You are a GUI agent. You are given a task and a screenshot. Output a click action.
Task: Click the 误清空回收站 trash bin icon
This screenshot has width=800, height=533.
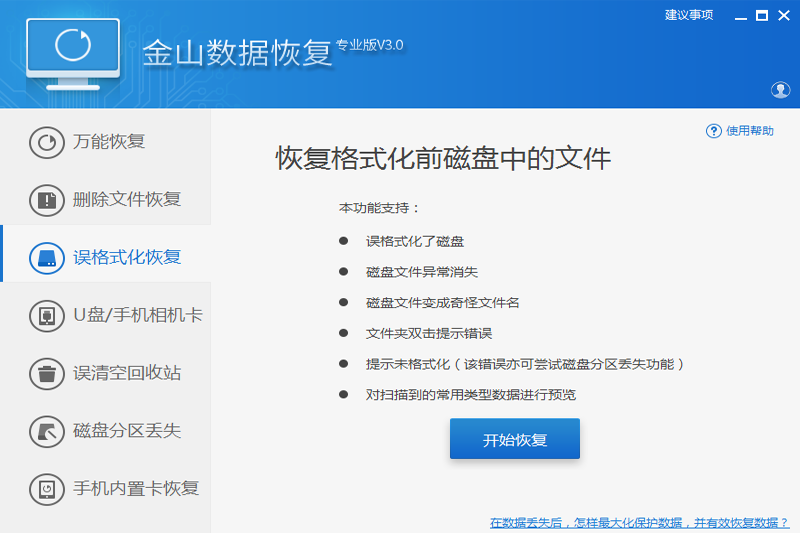coord(46,373)
